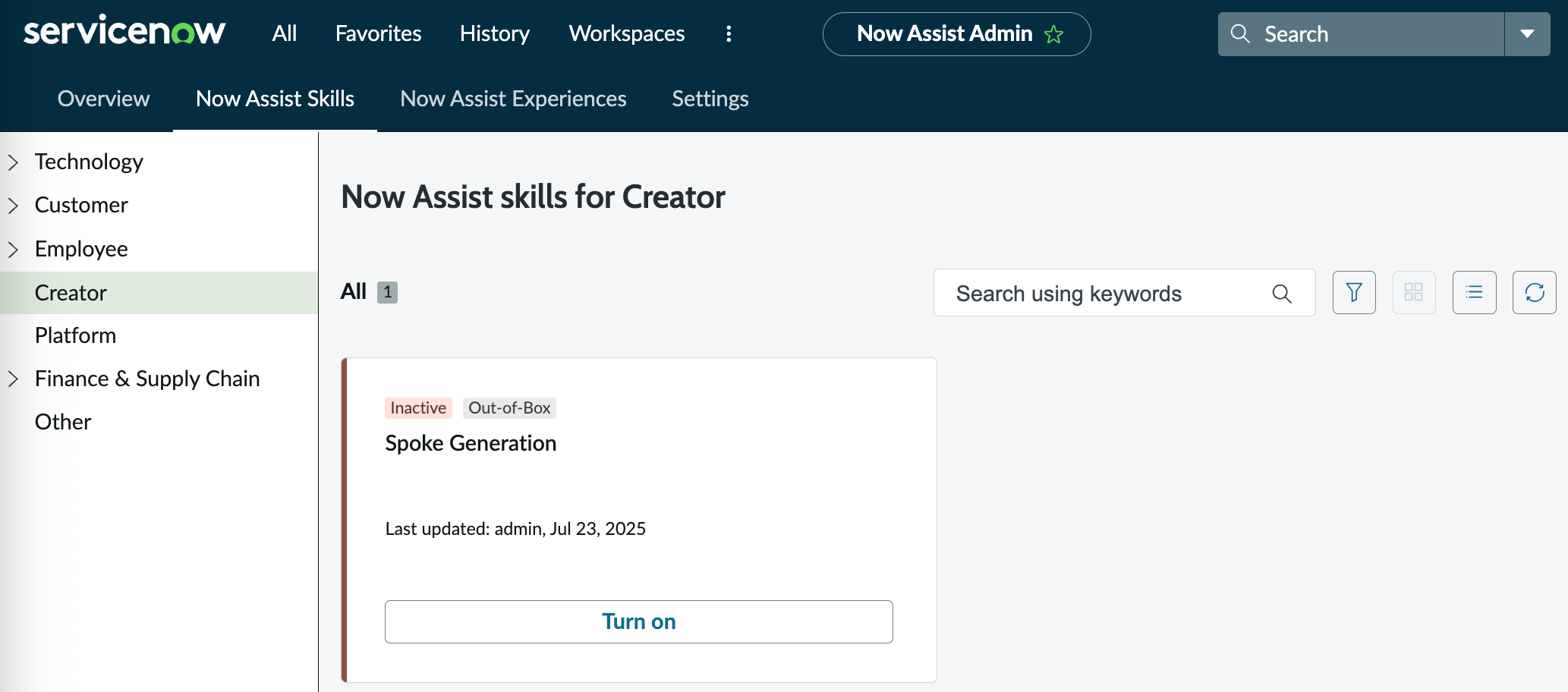This screenshot has width=1568, height=692.
Task: Open the All menu
Action: click(285, 33)
